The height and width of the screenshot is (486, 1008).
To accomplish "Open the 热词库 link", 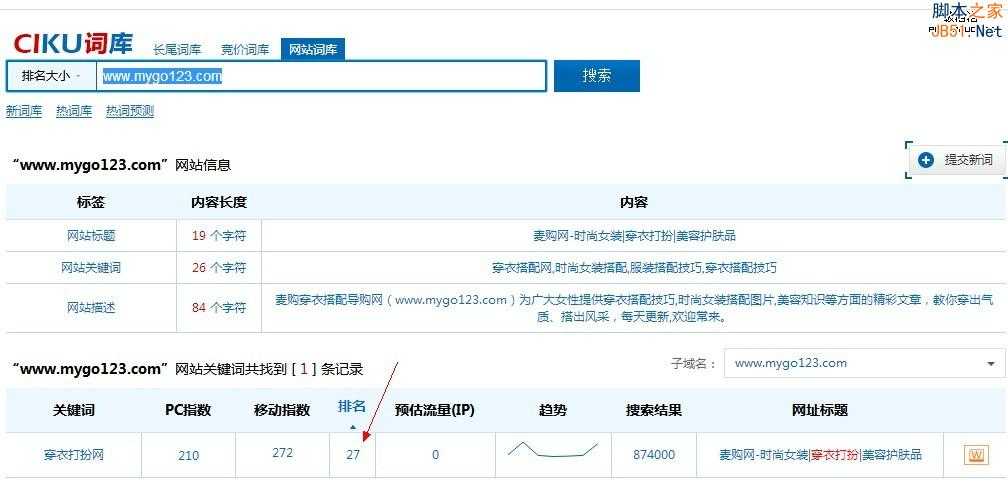I will [x=74, y=111].
